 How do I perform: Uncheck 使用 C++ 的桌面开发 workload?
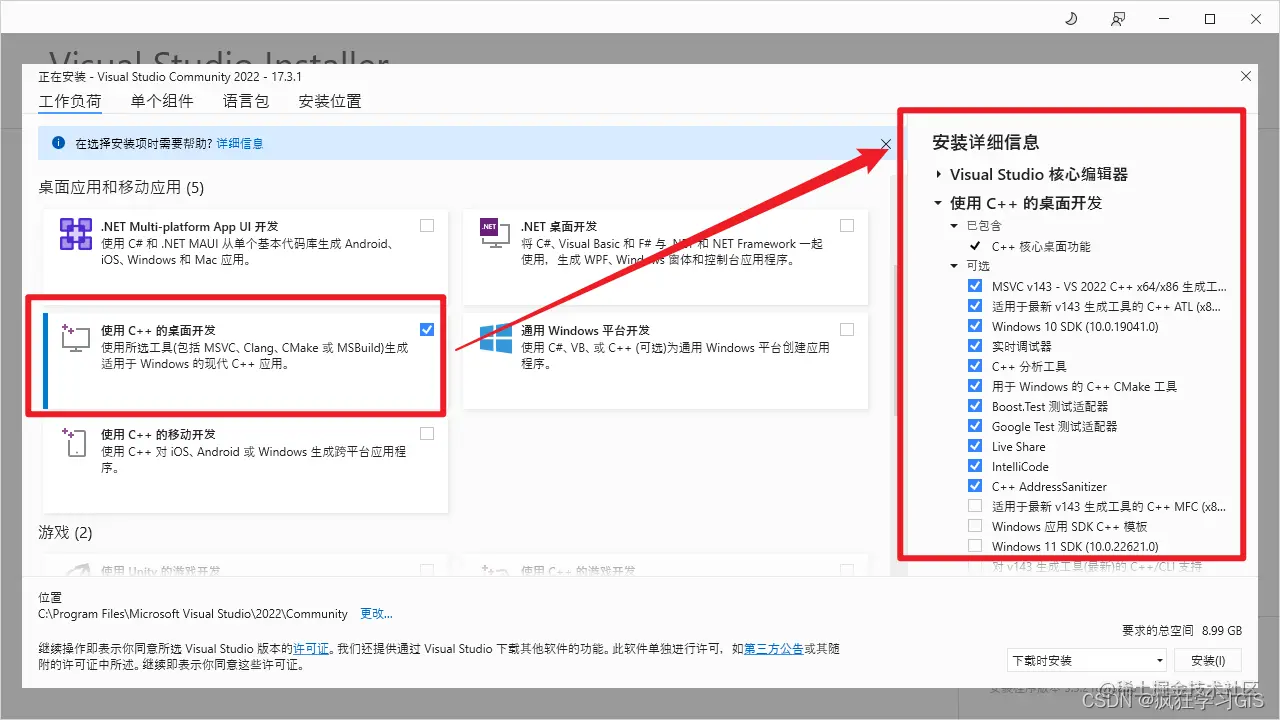click(x=427, y=330)
